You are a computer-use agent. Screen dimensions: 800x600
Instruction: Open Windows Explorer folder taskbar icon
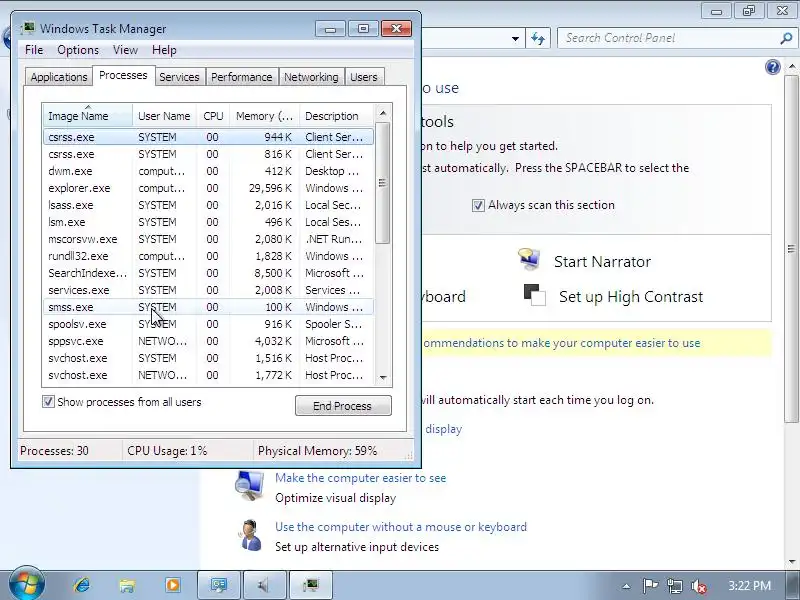pos(127,585)
